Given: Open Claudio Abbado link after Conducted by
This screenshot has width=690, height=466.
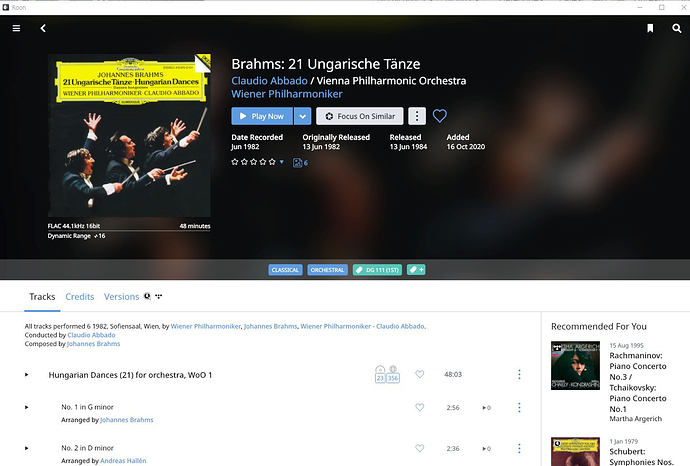Looking at the screenshot, I should [92, 335].
